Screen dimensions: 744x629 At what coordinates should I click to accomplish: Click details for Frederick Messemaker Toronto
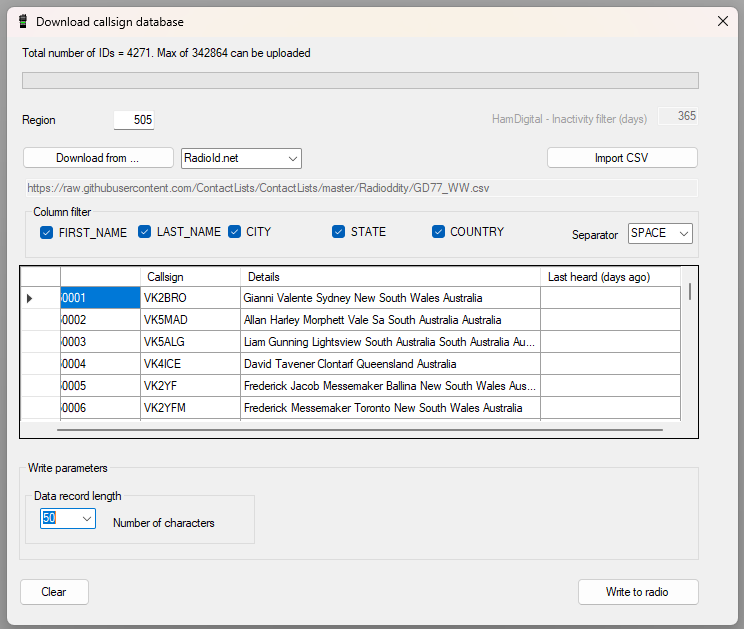pos(390,408)
